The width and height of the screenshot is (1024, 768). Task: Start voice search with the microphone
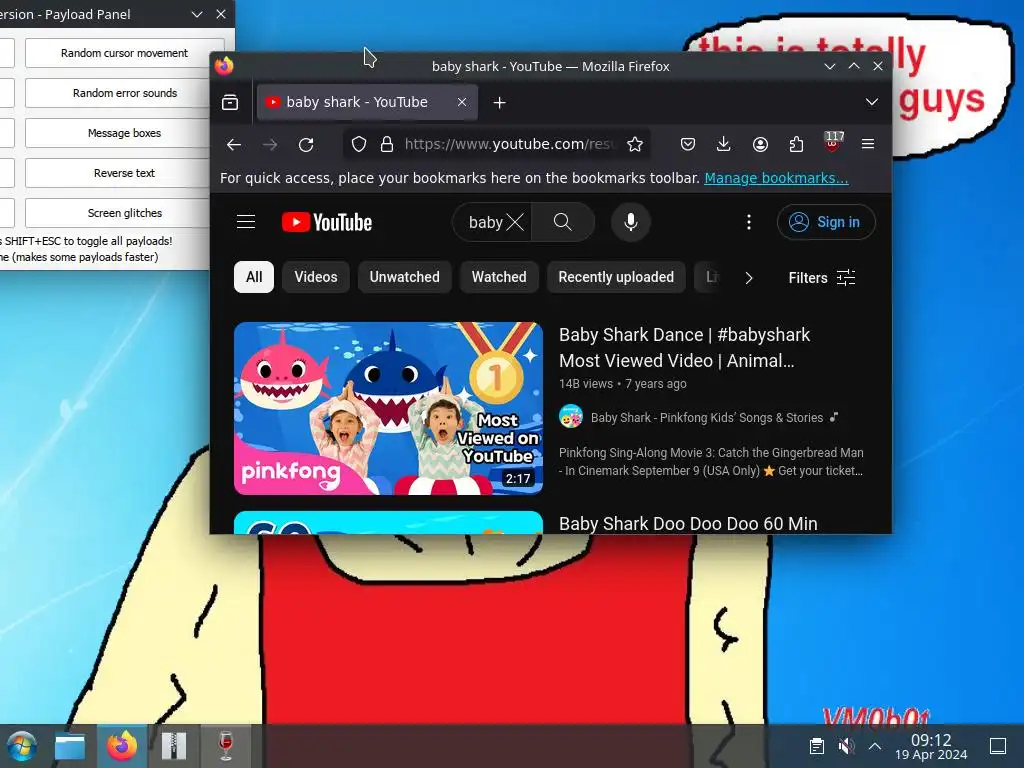[630, 222]
